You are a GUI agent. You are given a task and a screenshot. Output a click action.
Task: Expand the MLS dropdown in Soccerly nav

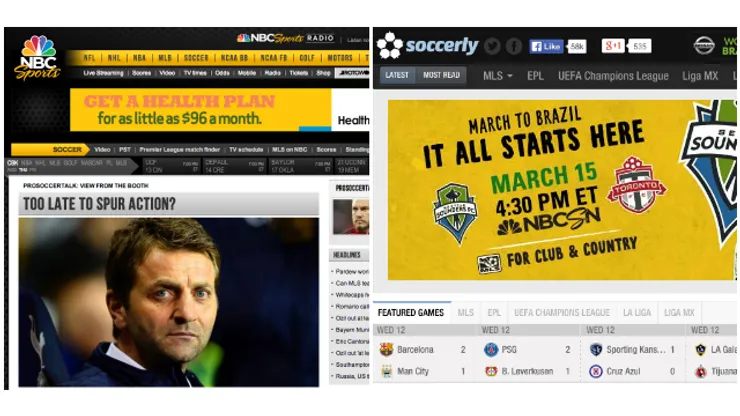tap(497, 76)
